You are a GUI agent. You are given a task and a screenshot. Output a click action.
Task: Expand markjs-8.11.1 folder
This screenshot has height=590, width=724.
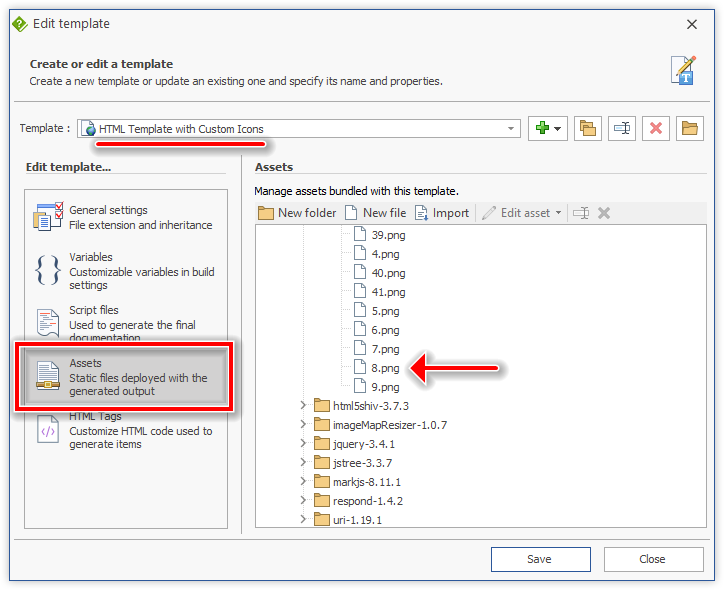coord(303,482)
